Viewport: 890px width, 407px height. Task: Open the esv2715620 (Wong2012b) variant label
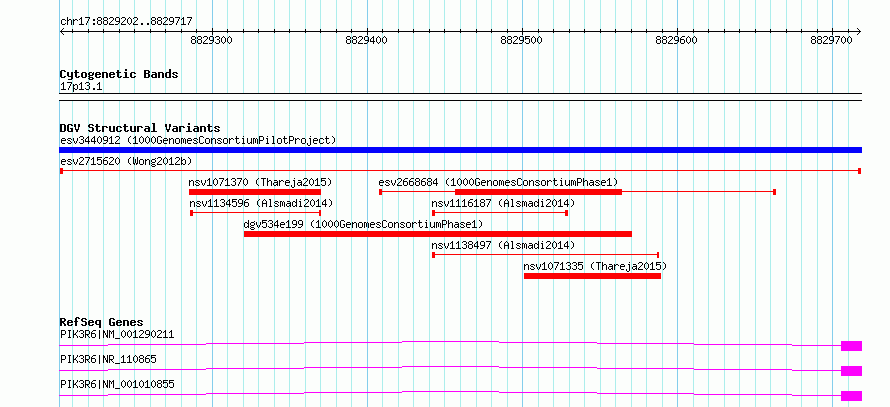(126, 161)
